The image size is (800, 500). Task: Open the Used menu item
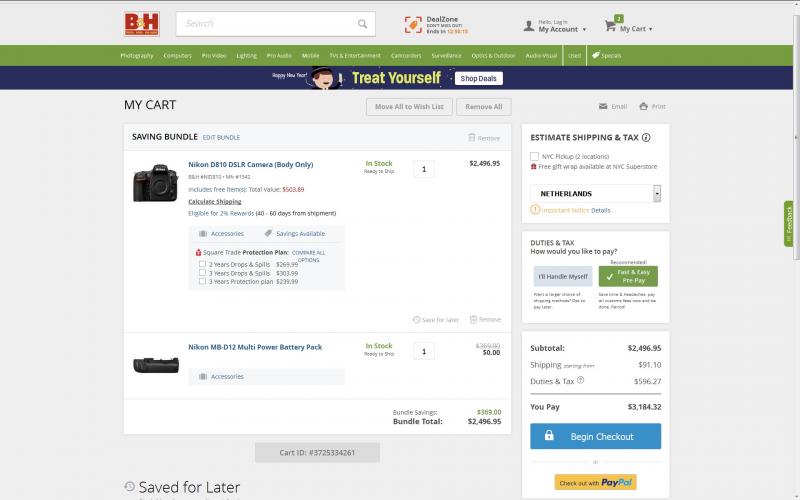574,55
